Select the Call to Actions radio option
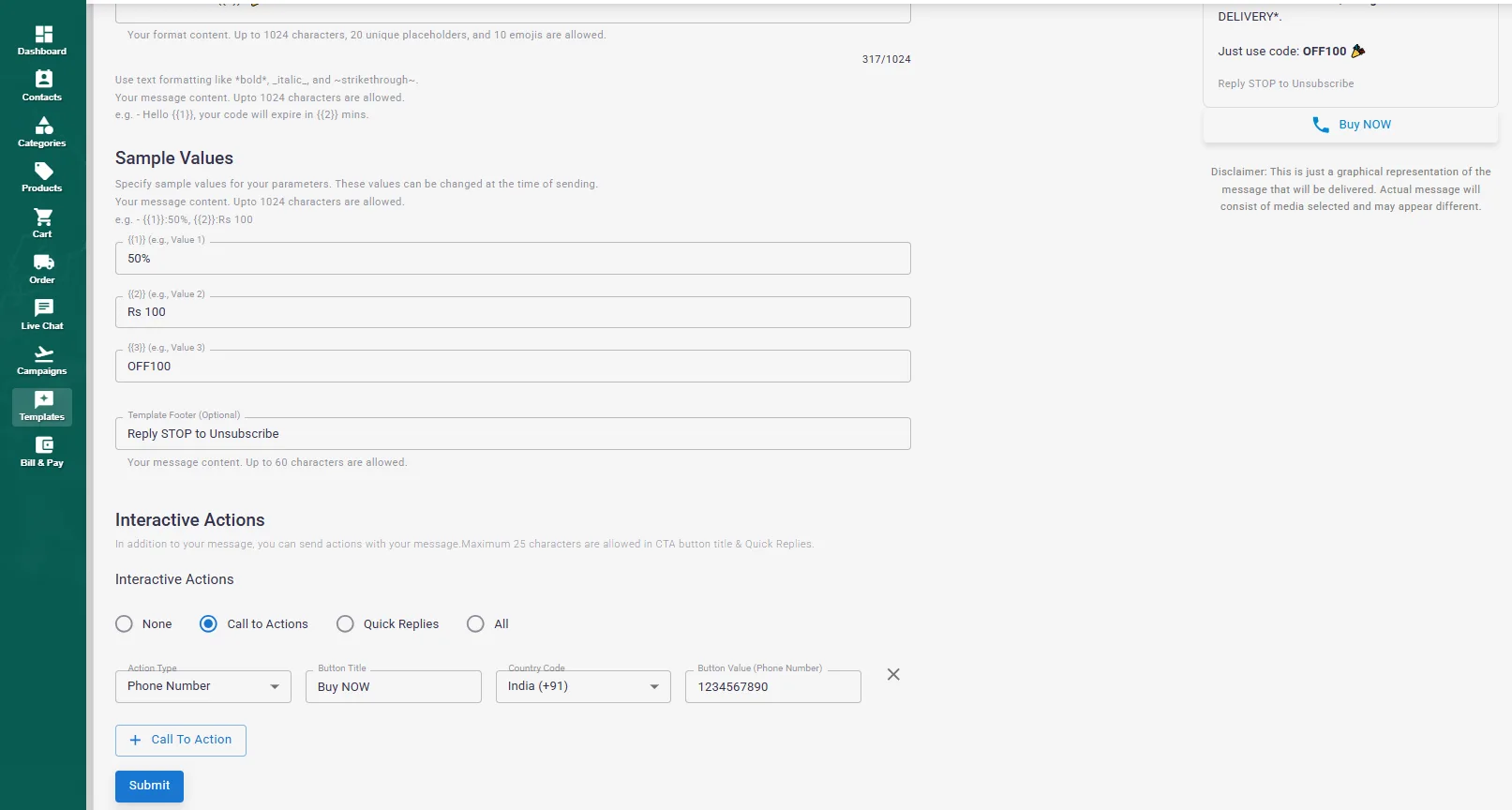Image resolution: width=1512 pixels, height=810 pixels. (x=208, y=624)
